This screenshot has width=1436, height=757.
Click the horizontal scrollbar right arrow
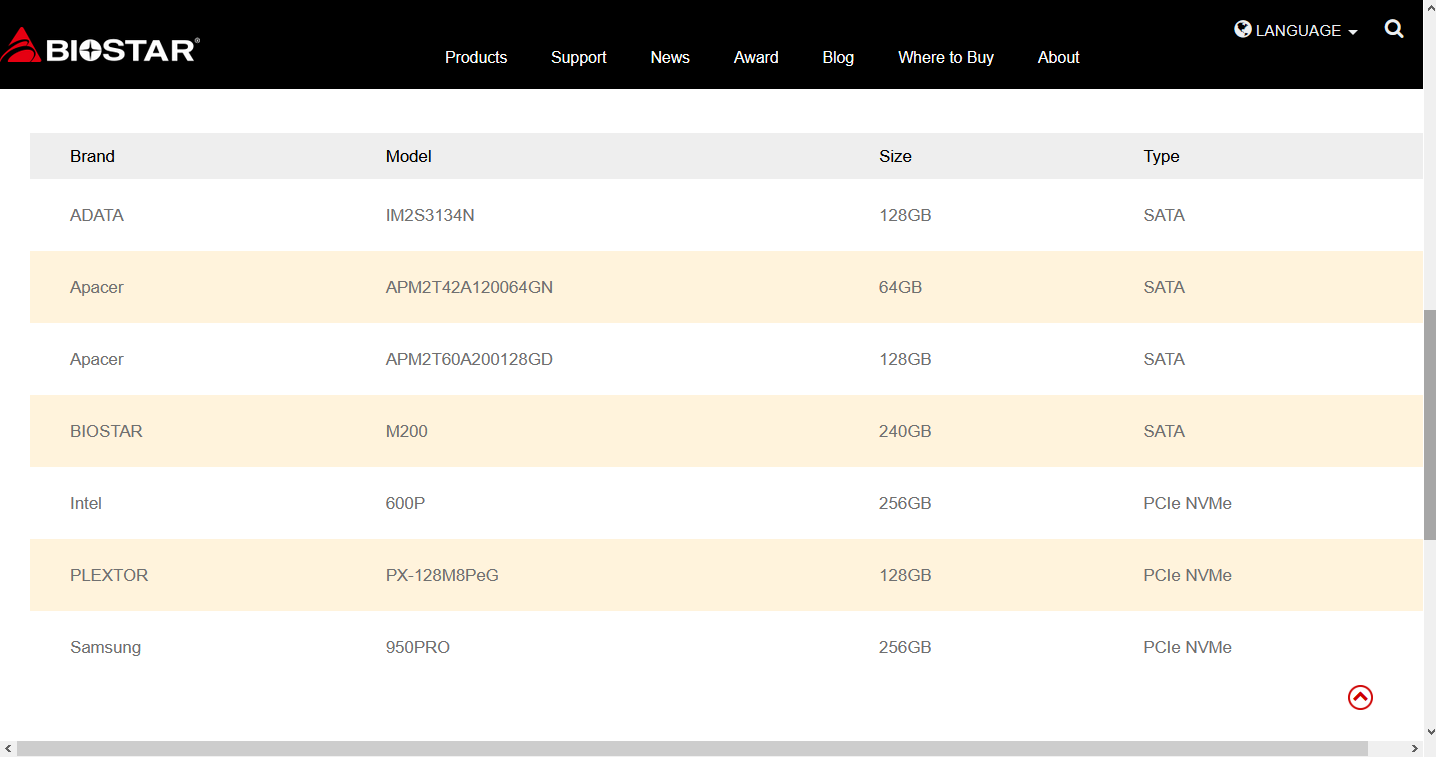pyautogui.click(x=1414, y=748)
